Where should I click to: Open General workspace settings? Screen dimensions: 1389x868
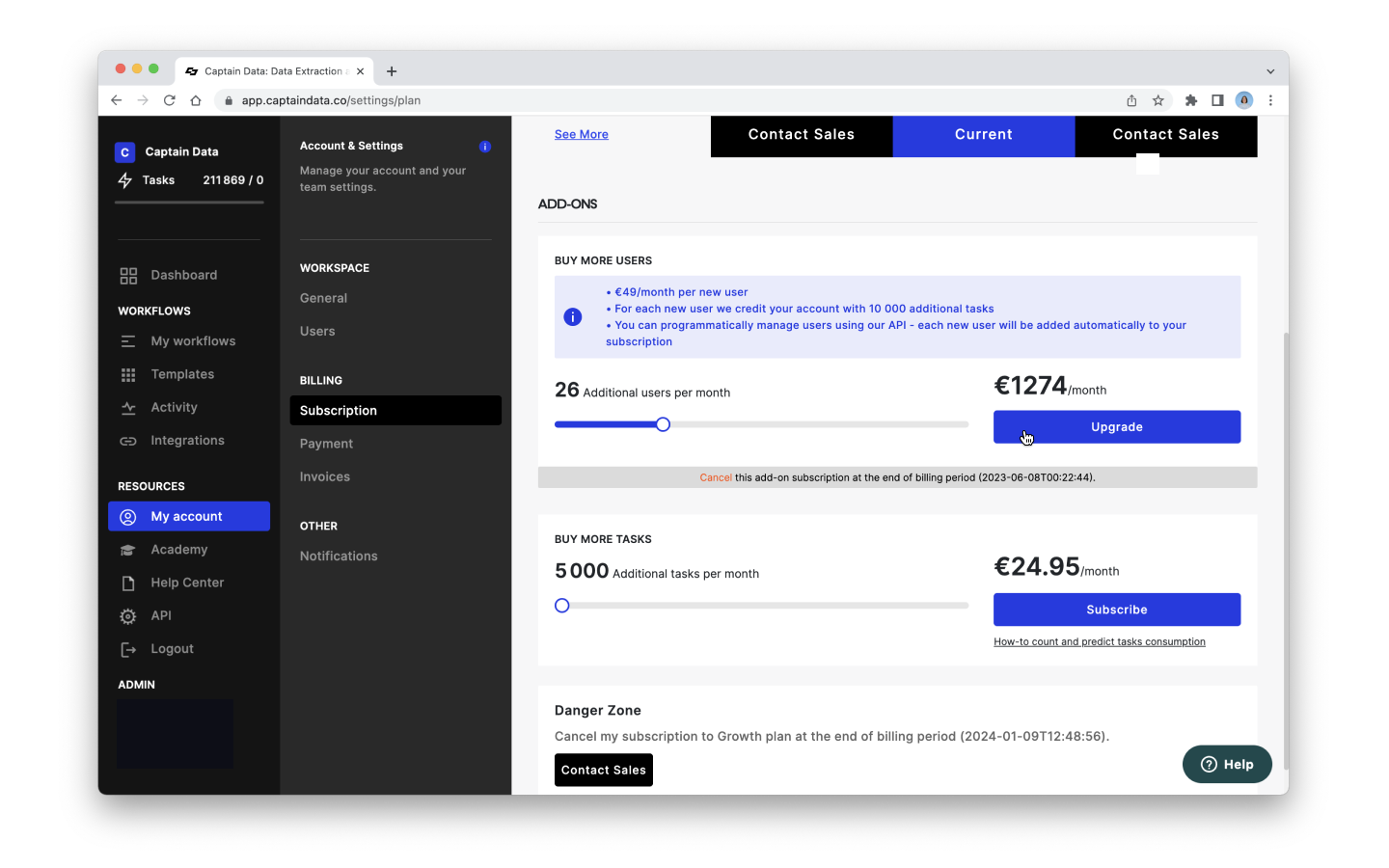click(323, 298)
